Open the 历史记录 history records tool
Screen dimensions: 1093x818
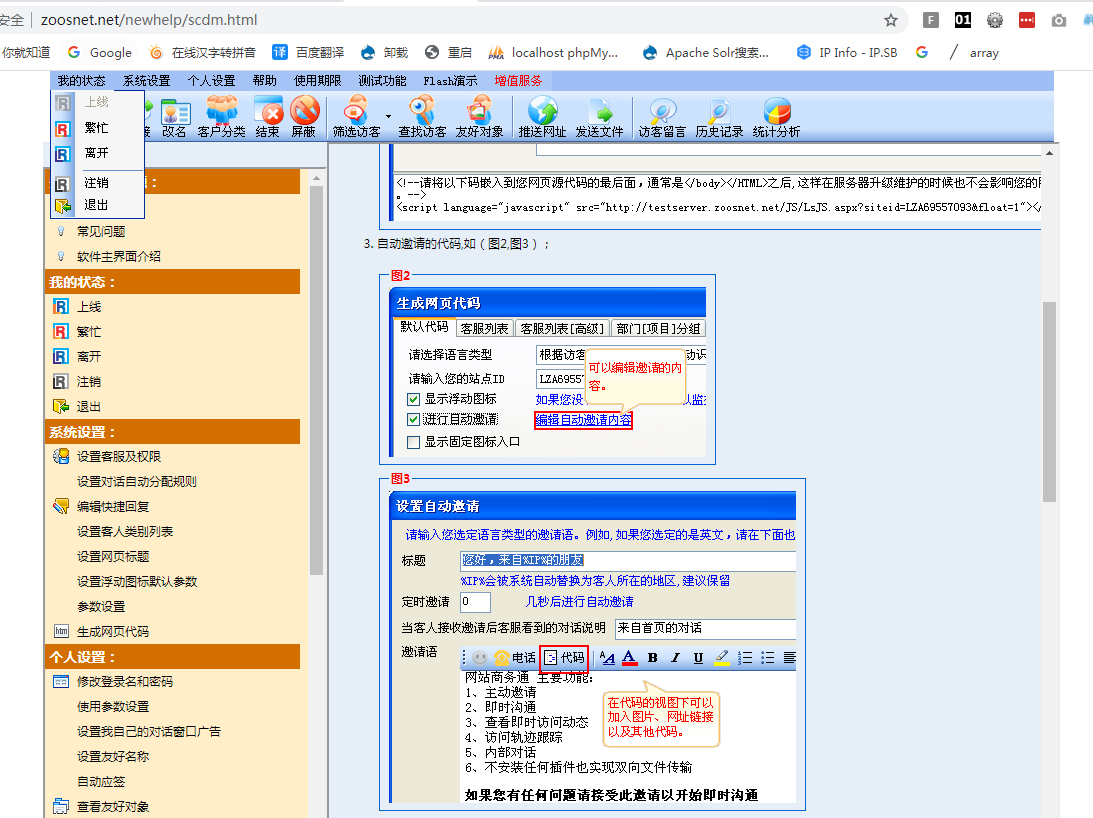pyautogui.click(x=719, y=118)
